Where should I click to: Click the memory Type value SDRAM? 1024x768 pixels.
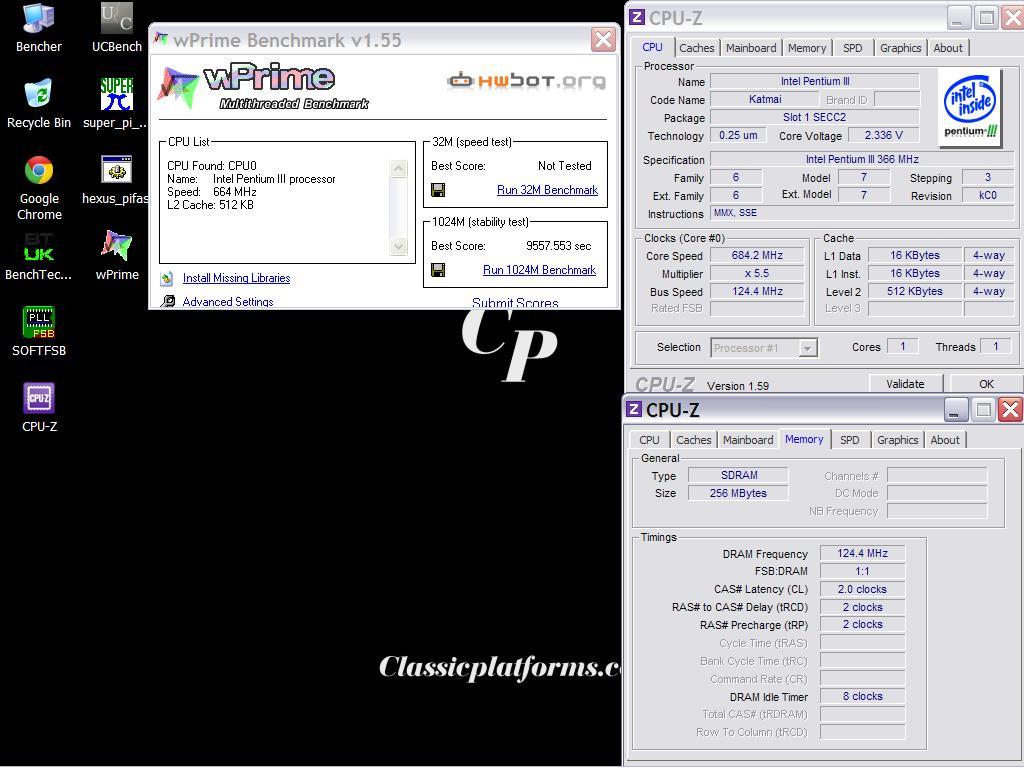coord(739,475)
